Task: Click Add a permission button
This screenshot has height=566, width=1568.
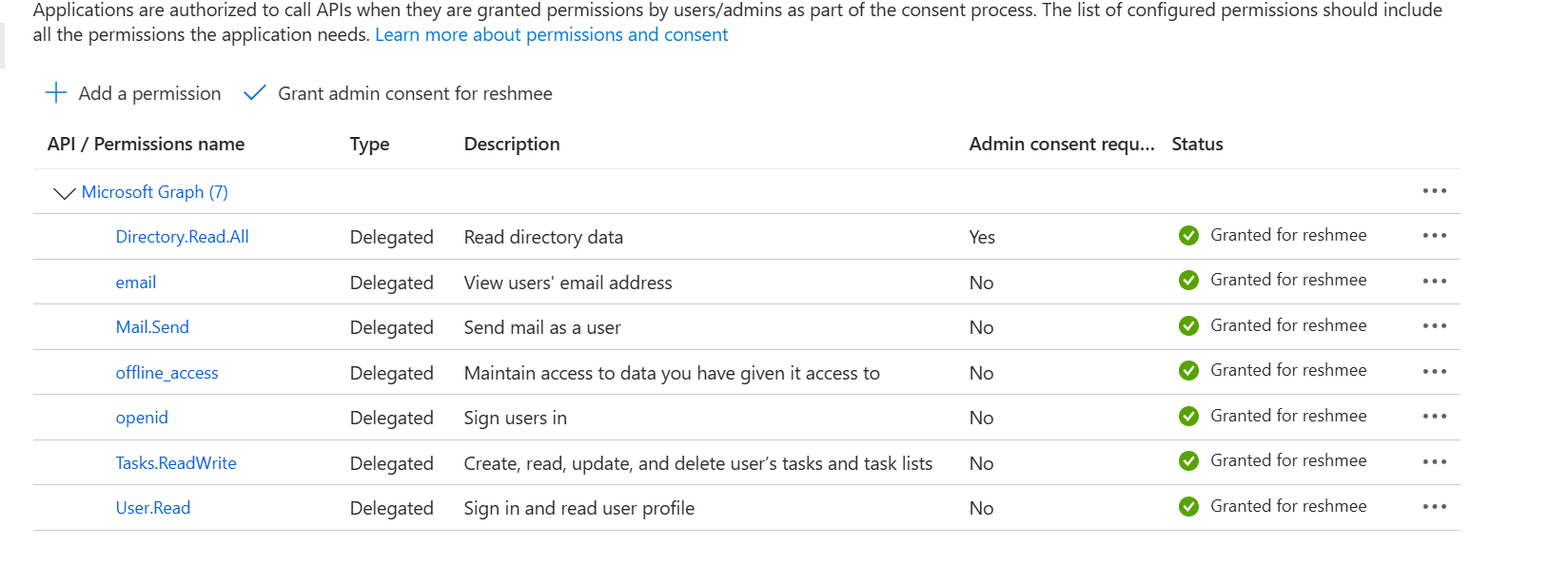Action: [x=133, y=93]
